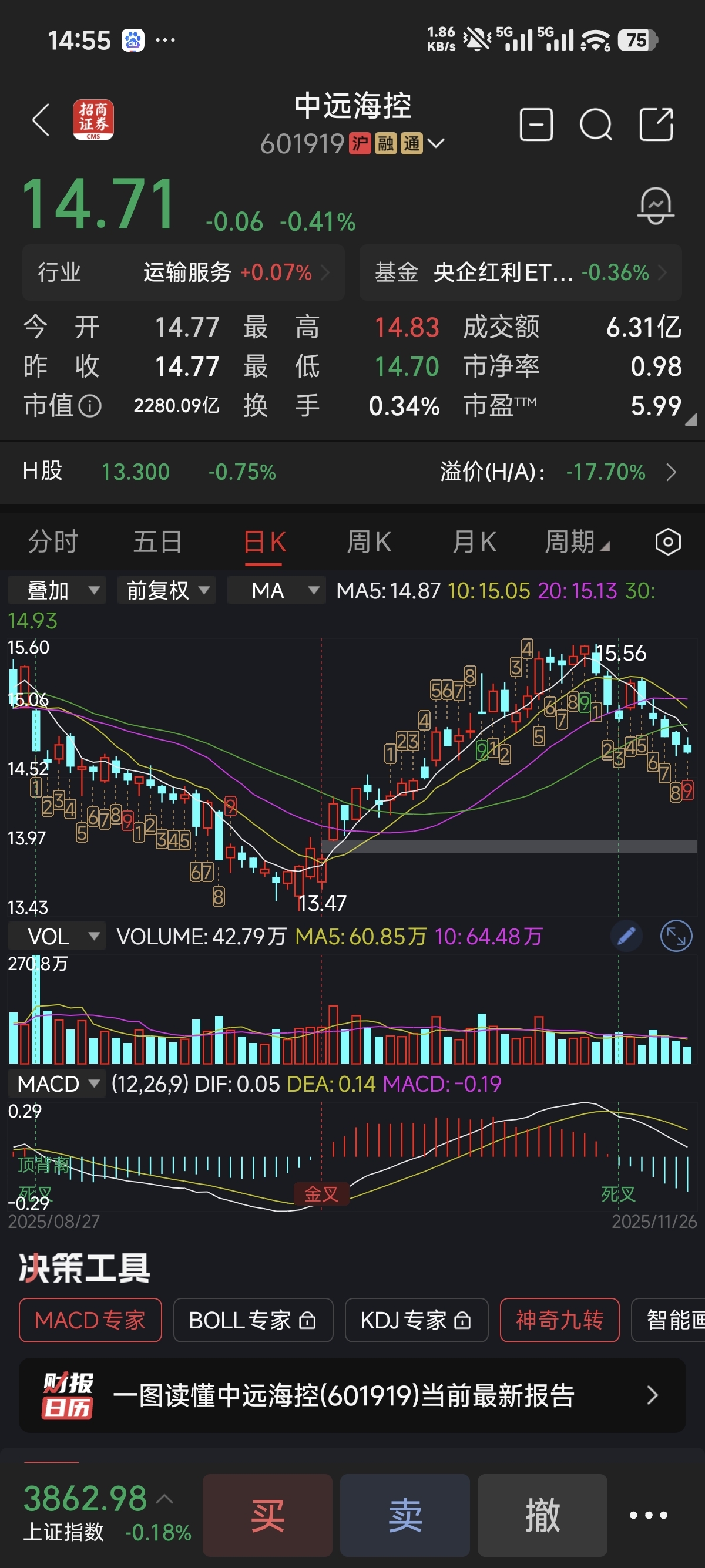Viewport: 705px width, 1568px height.
Task: Open H股 premium details arrow
Action: coord(671,472)
